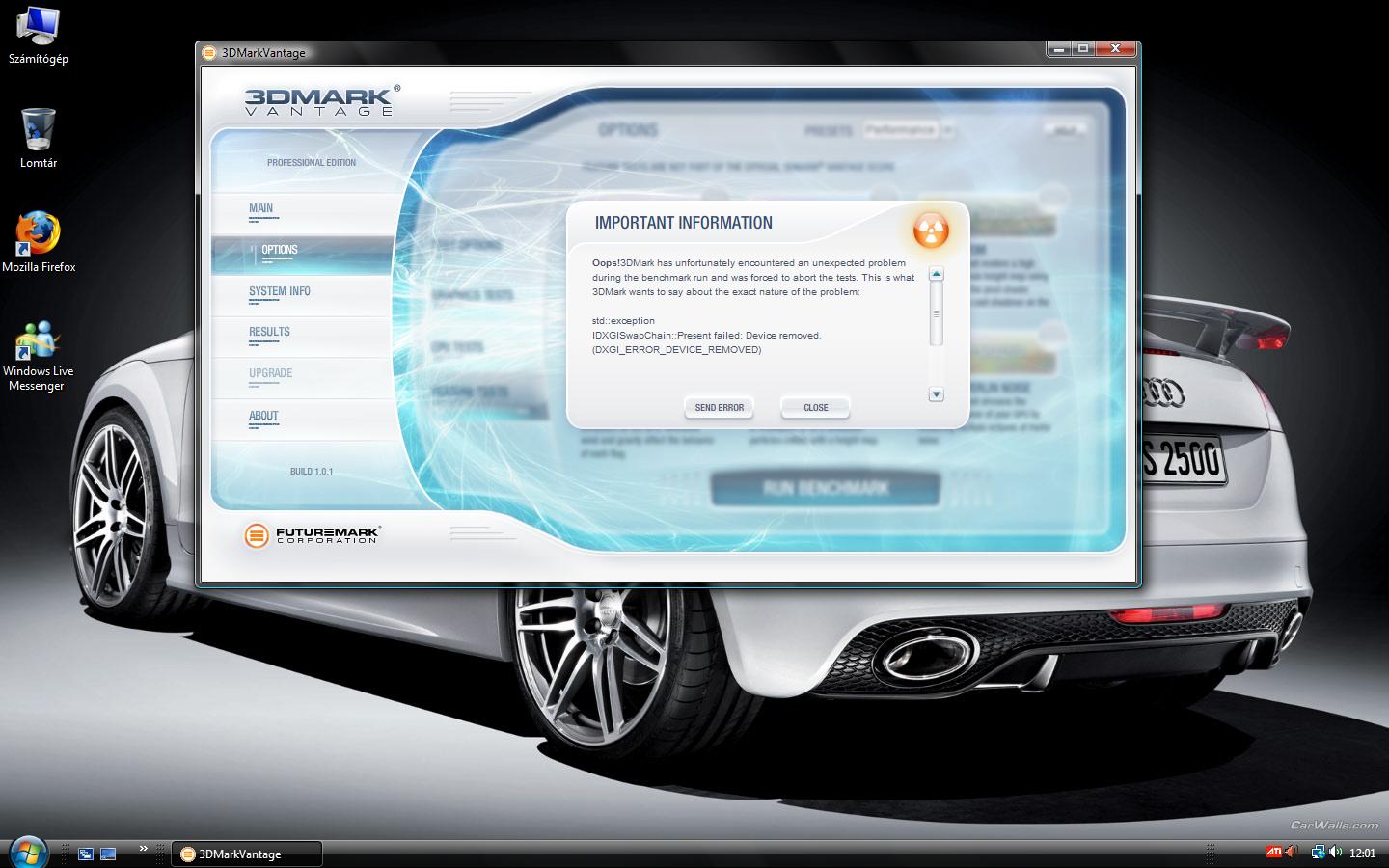Launch Windows Live Messenger desktop shortcut
The image size is (1389, 868).
tap(38, 355)
